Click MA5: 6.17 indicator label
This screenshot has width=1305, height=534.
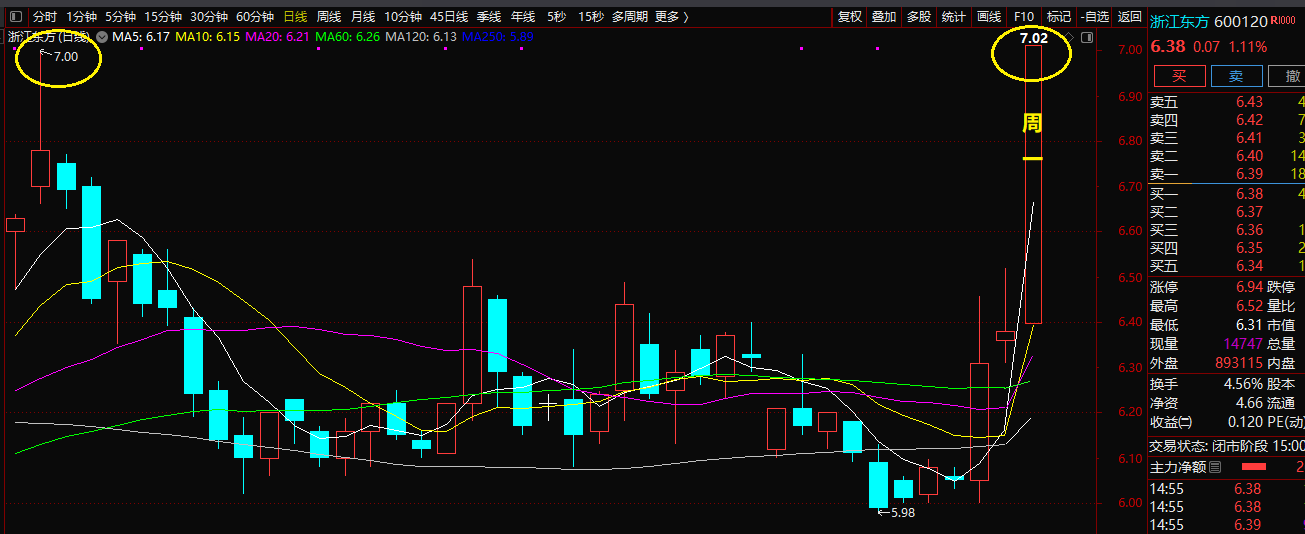pos(141,37)
